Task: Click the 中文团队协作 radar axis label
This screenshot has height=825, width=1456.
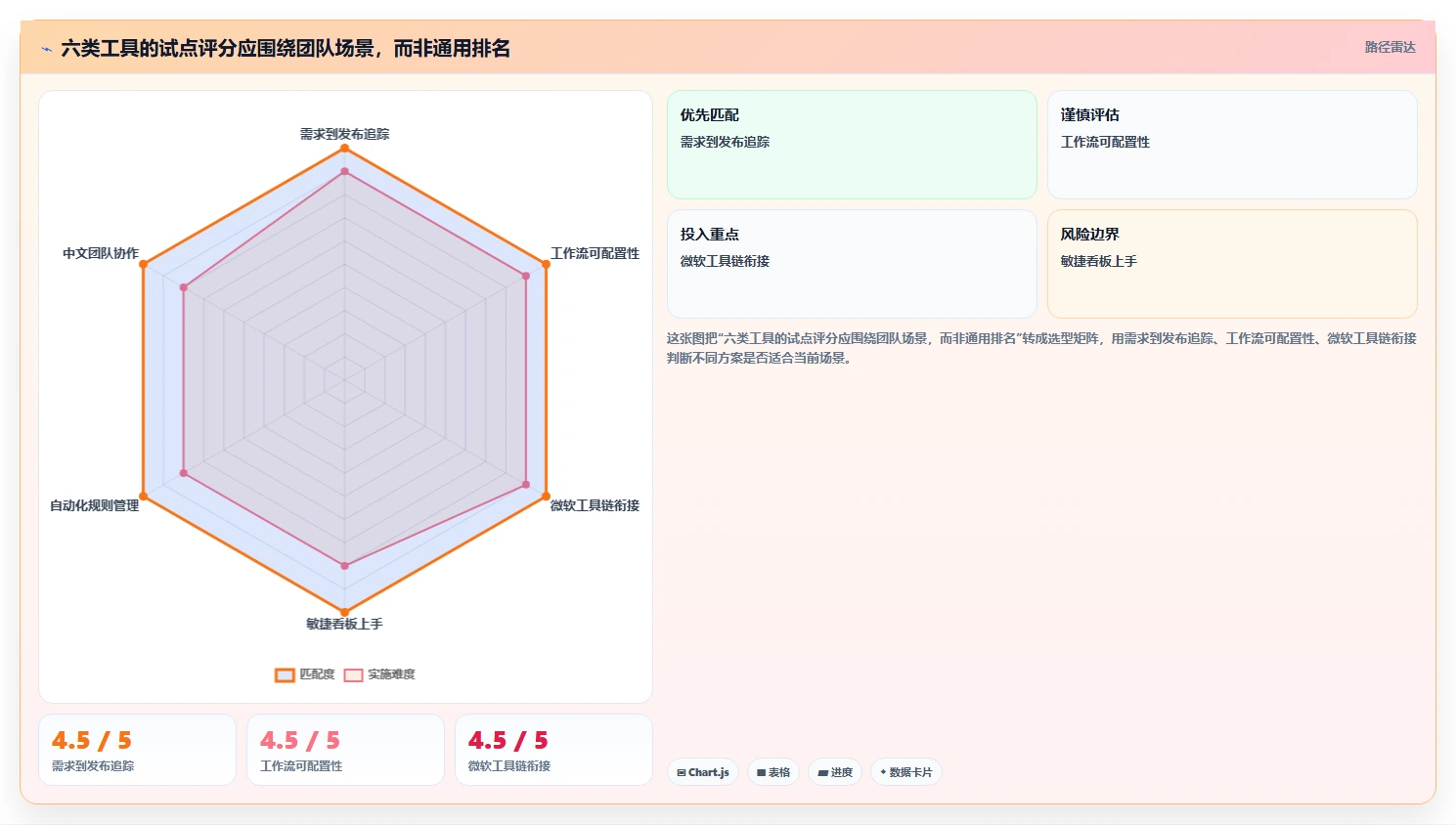Action: click(101, 253)
